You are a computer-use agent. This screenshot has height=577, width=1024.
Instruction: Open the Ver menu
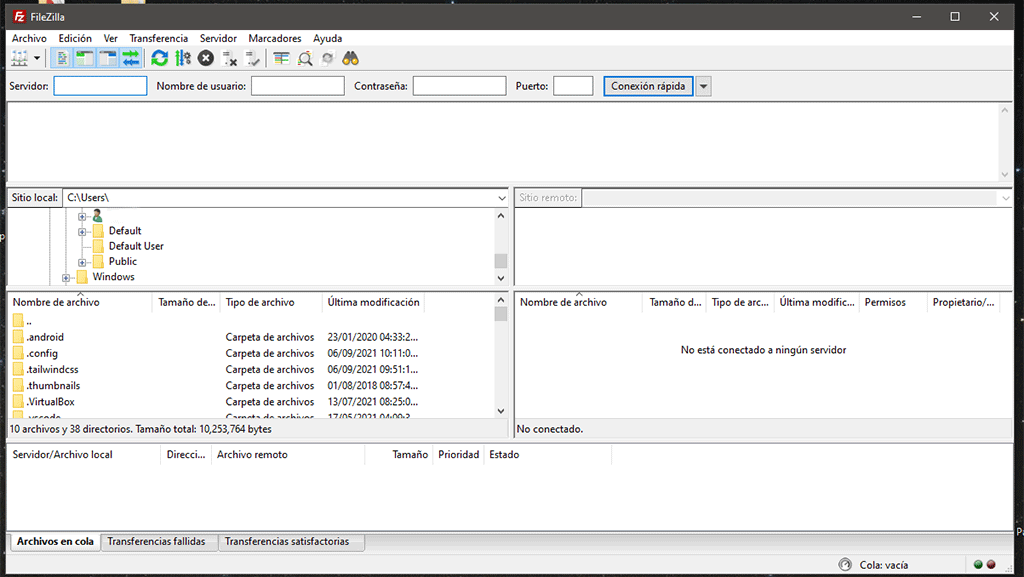[x=110, y=39]
